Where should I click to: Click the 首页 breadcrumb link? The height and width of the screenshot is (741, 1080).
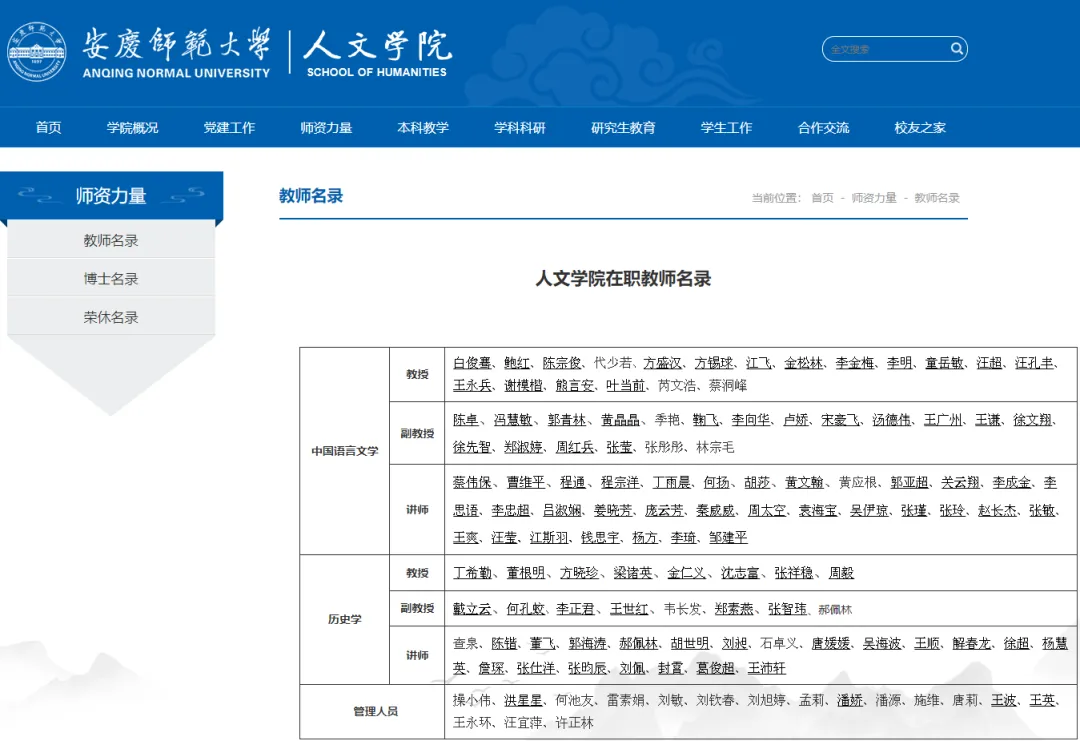point(822,198)
